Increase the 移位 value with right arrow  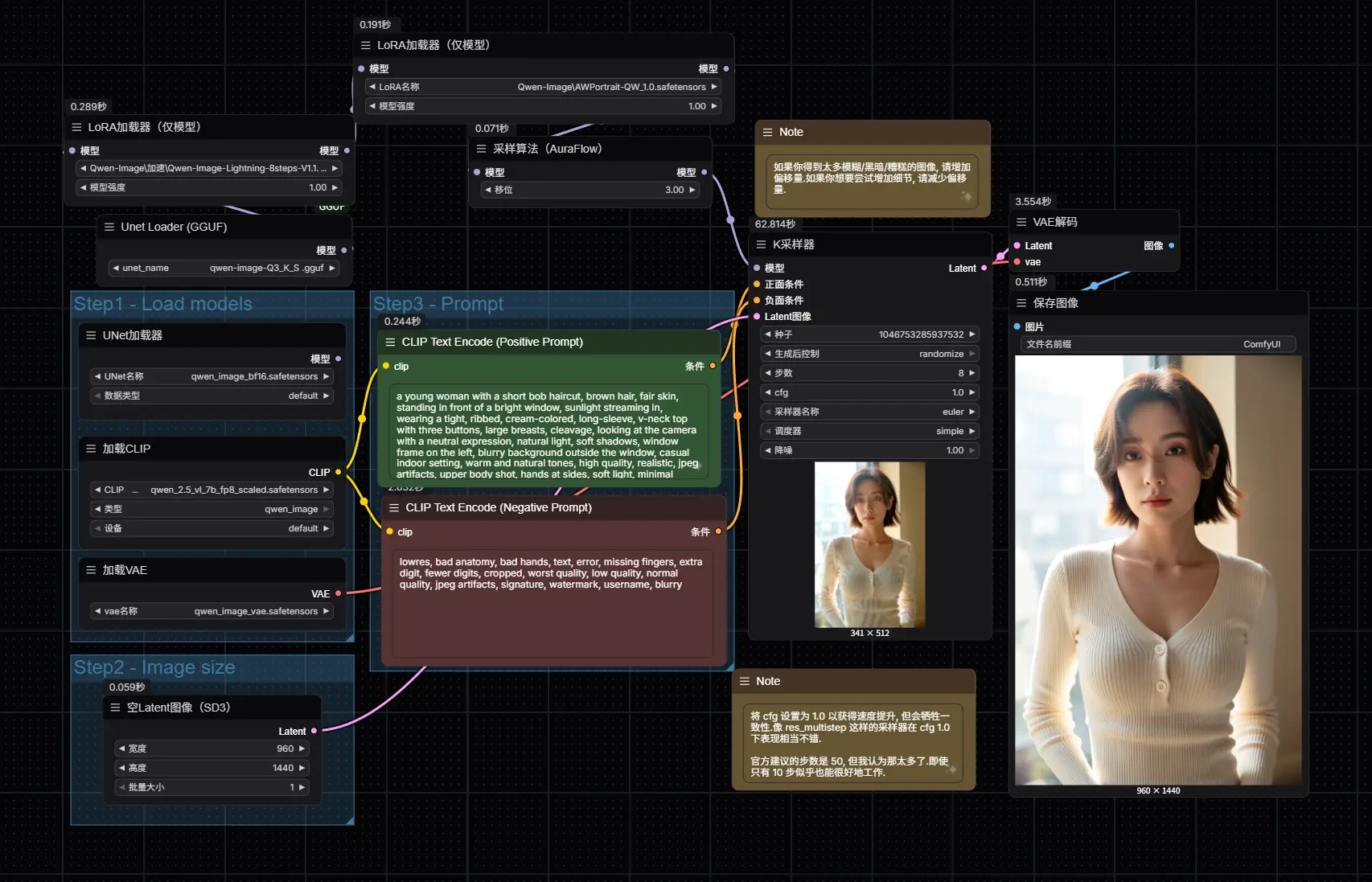[692, 190]
